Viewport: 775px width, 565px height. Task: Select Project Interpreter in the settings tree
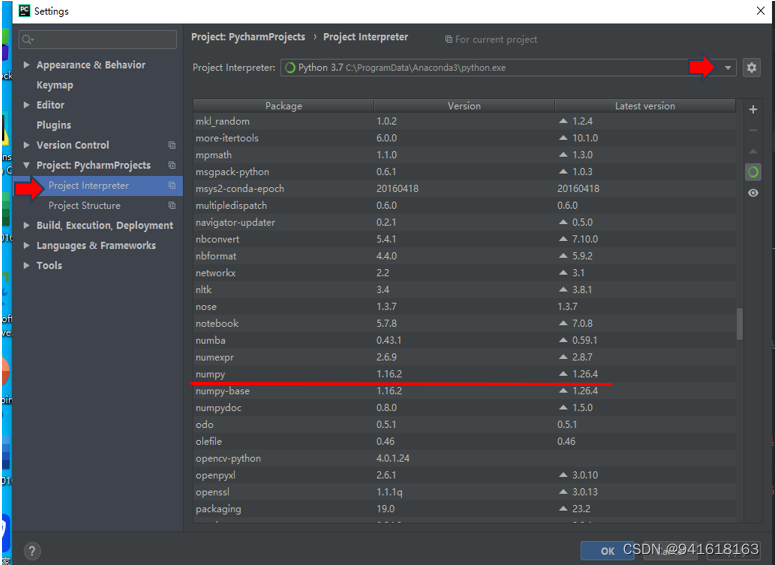pyautogui.click(x=98, y=185)
